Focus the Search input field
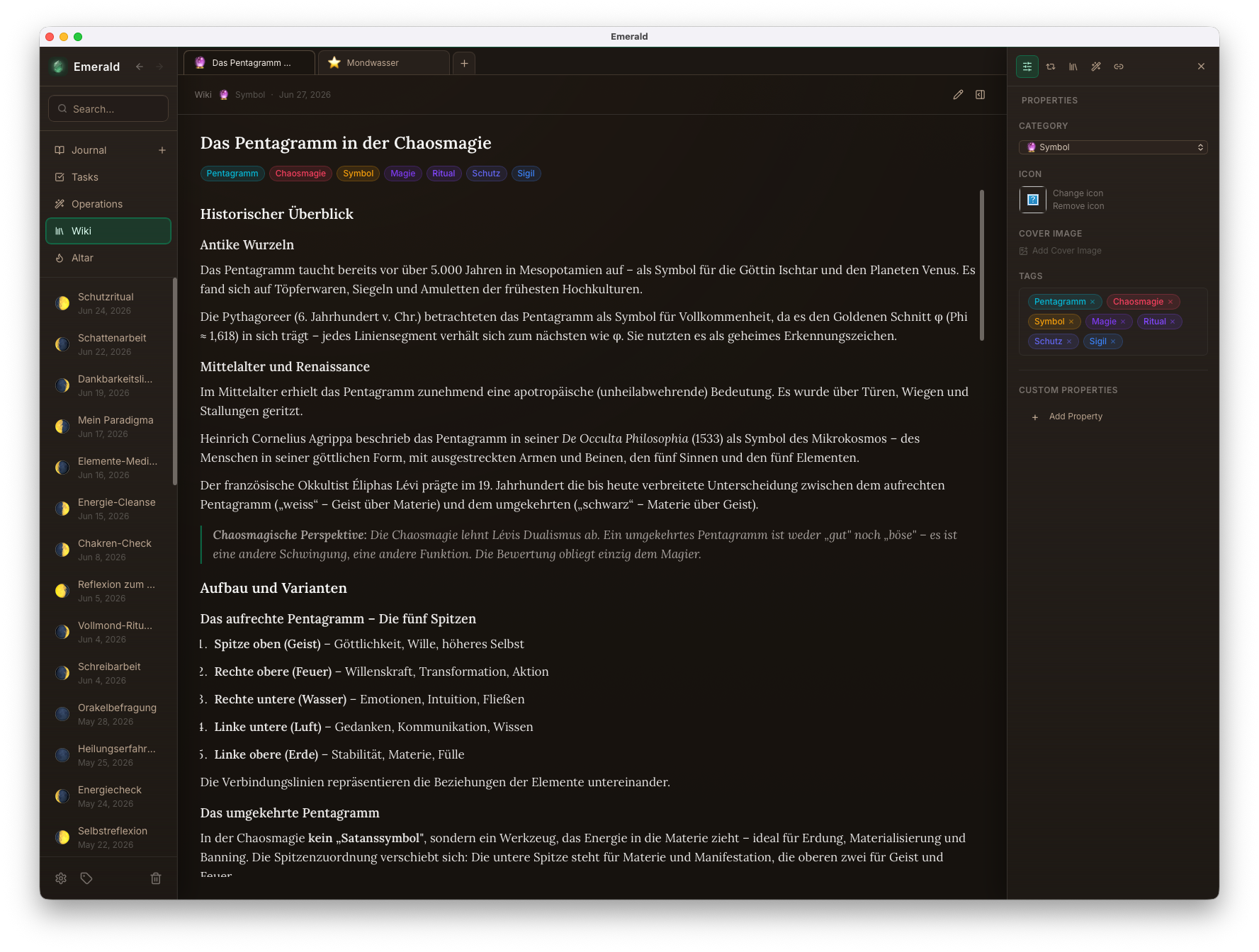 point(108,109)
